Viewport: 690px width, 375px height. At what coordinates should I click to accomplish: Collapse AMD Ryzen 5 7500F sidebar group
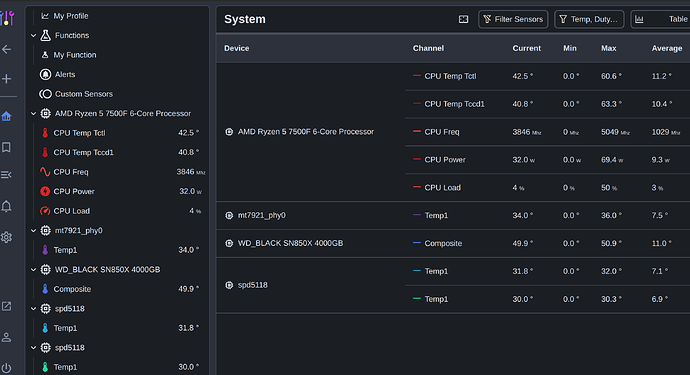coord(33,114)
